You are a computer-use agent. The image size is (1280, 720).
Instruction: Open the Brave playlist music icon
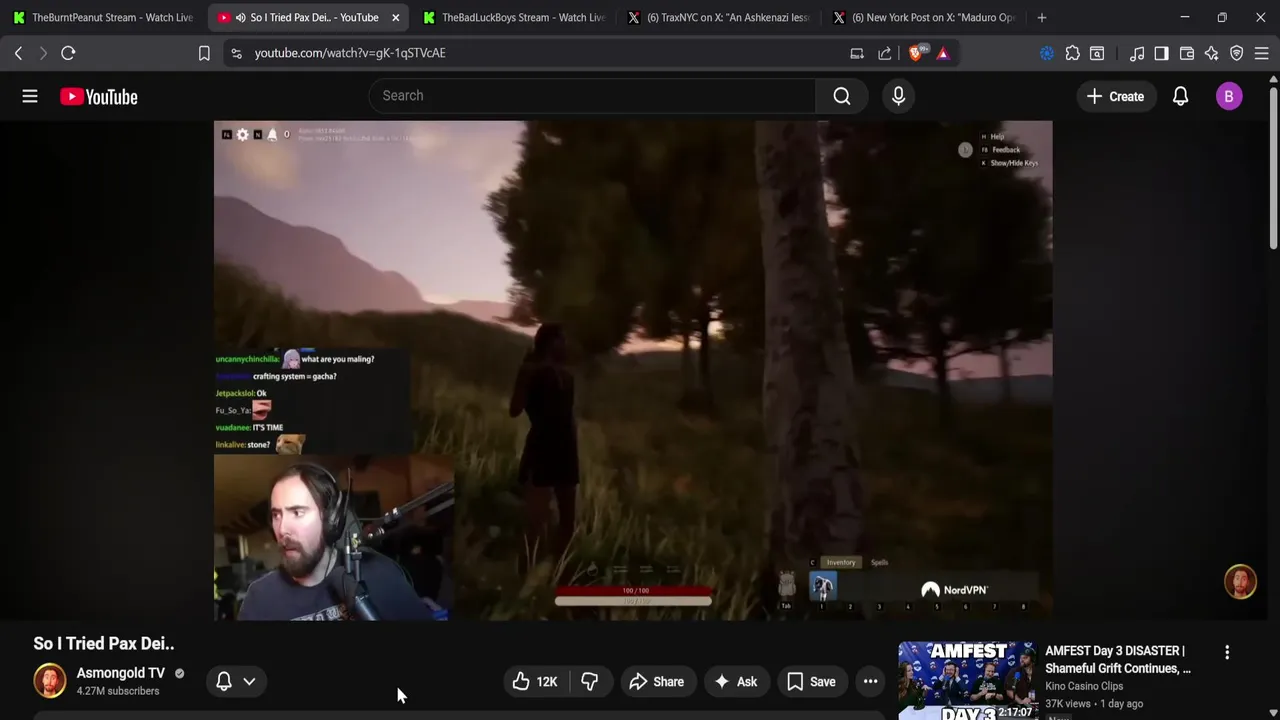1136,53
